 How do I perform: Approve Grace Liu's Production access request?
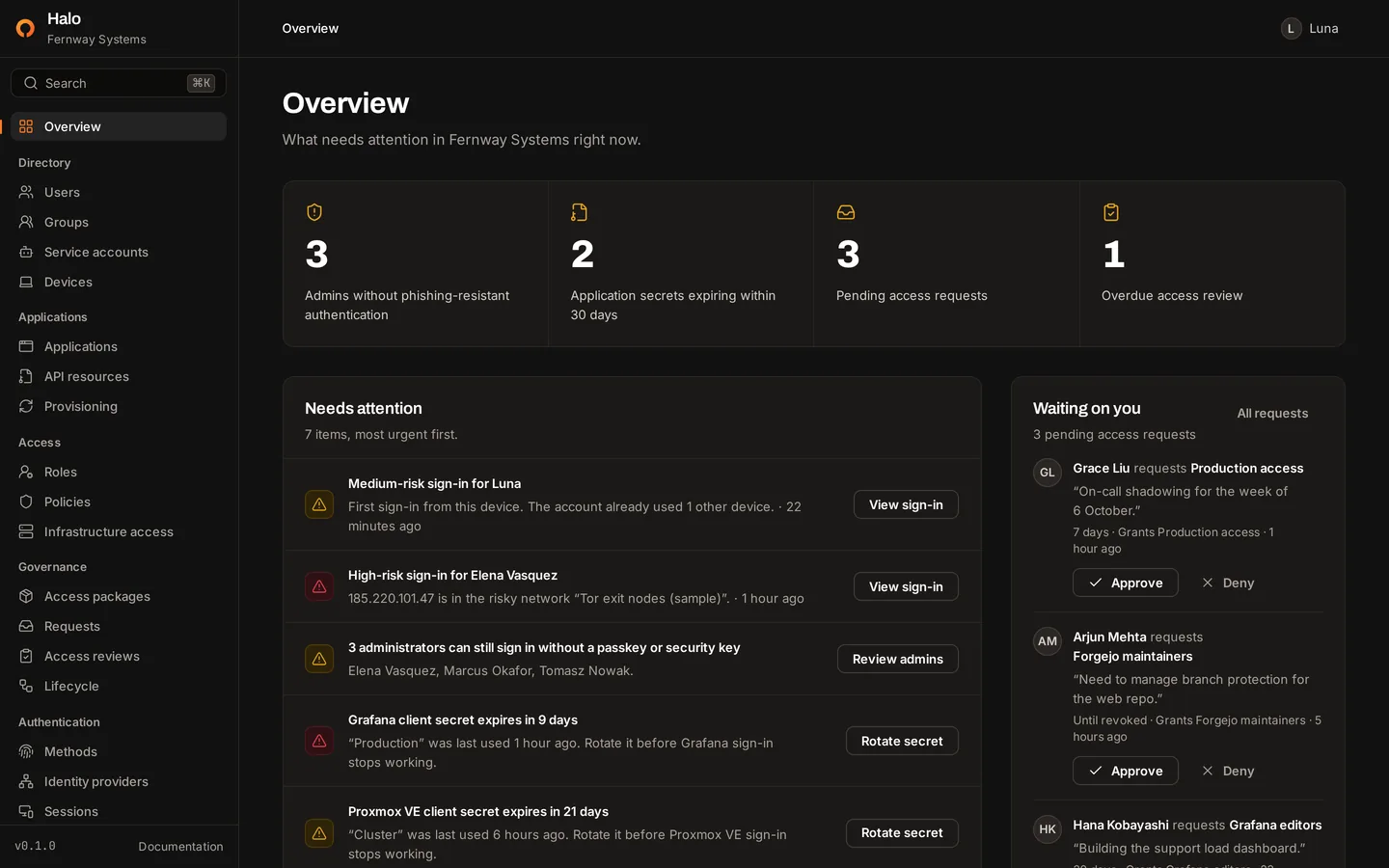(x=1126, y=583)
